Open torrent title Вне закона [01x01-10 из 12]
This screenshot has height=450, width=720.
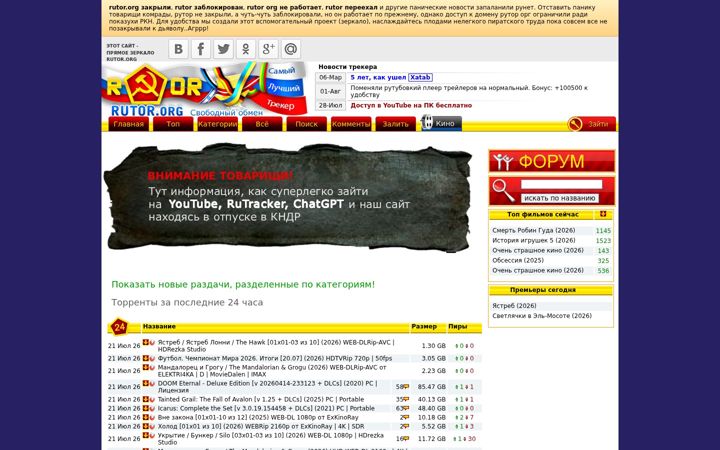pos(258,417)
